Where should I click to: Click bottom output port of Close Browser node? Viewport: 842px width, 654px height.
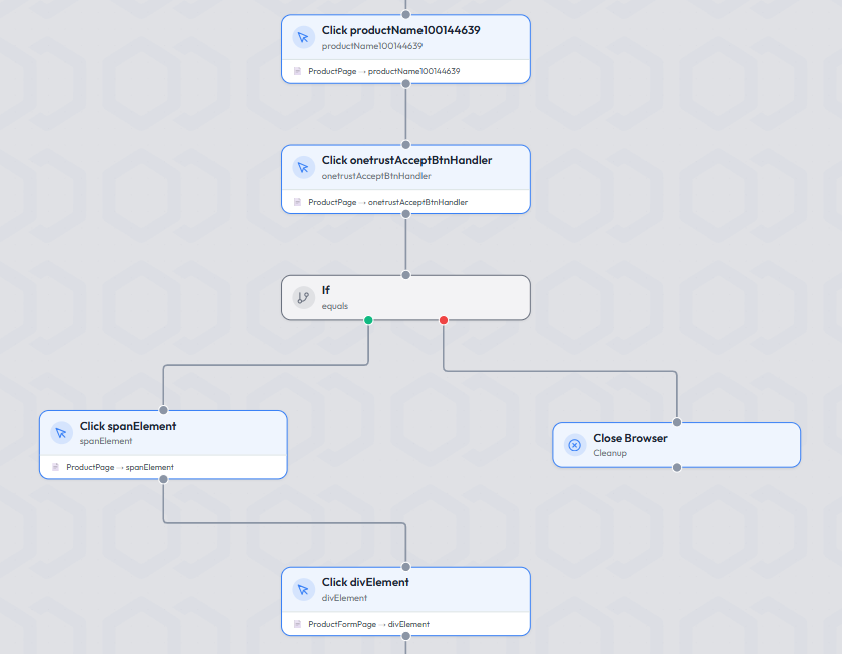[677, 468]
